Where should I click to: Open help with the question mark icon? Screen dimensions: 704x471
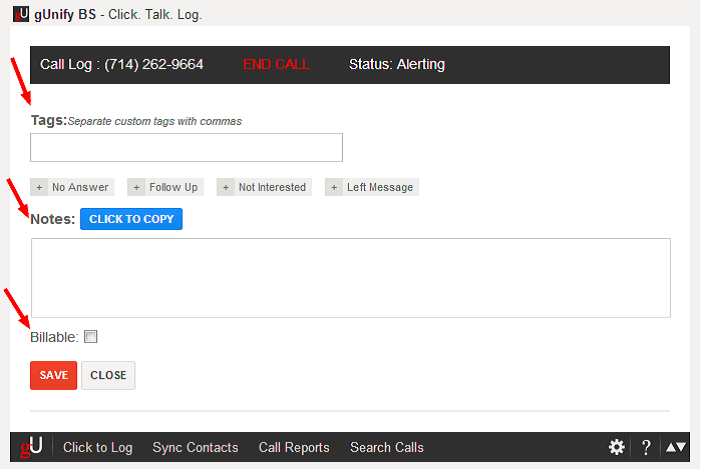[646, 447]
